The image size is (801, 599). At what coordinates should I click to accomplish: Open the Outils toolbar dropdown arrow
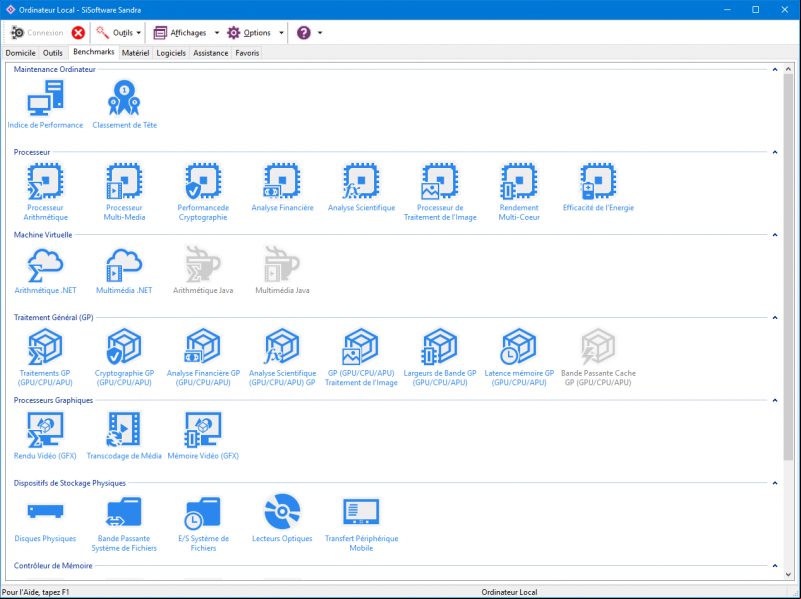[x=138, y=33]
